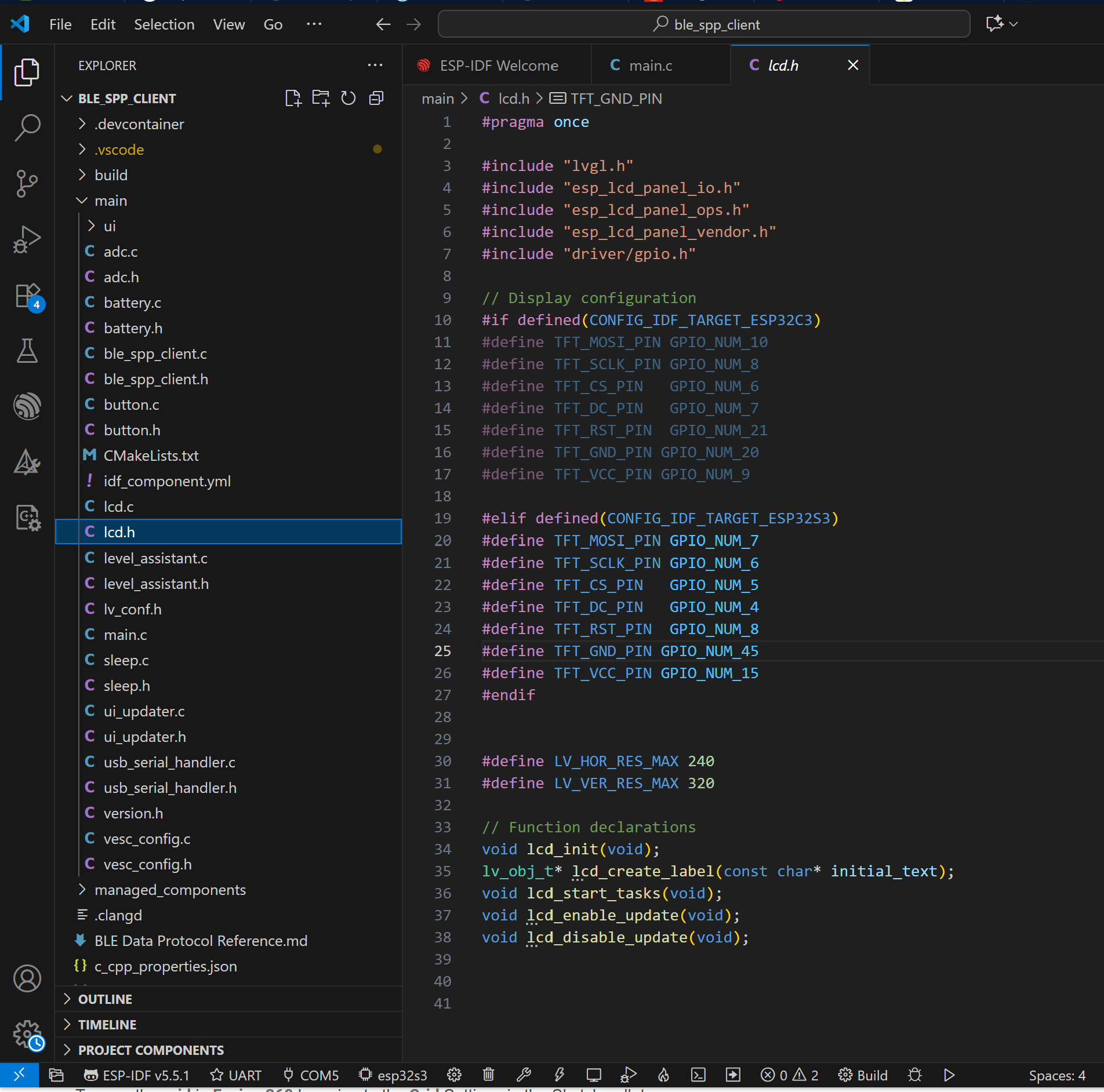The height and width of the screenshot is (1092, 1104).
Task: Expand the build folder
Action: 111,175
